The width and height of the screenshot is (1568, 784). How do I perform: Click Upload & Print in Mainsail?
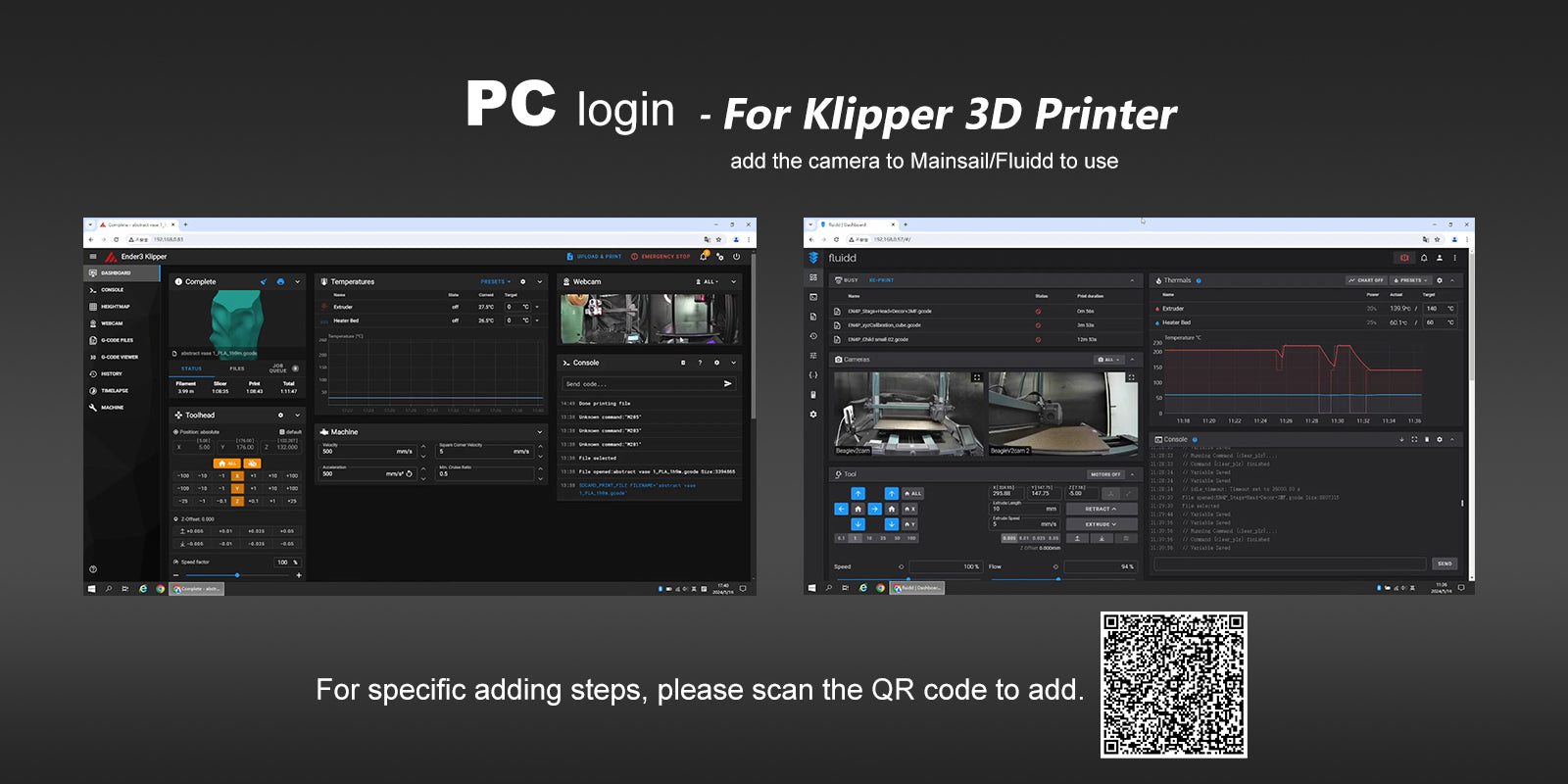tap(594, 257)
